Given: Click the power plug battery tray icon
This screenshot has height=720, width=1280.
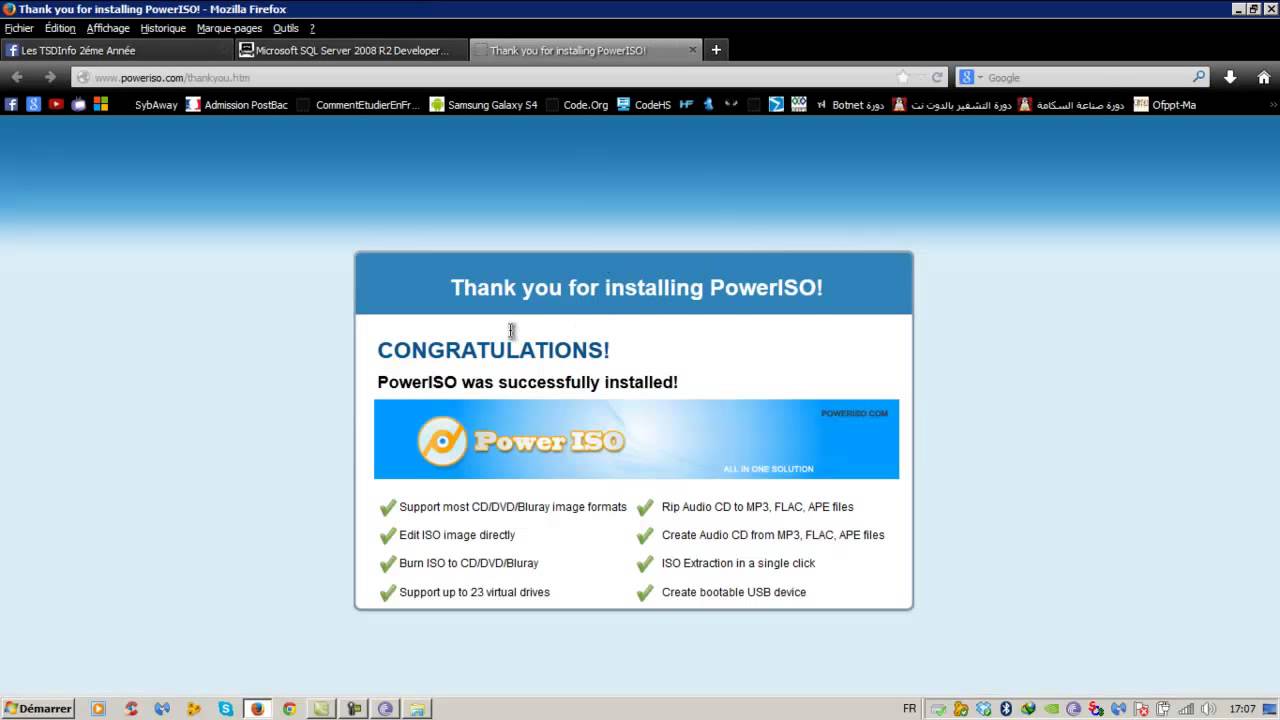Looking at the screenshot, I should [x=1163, y=709].
